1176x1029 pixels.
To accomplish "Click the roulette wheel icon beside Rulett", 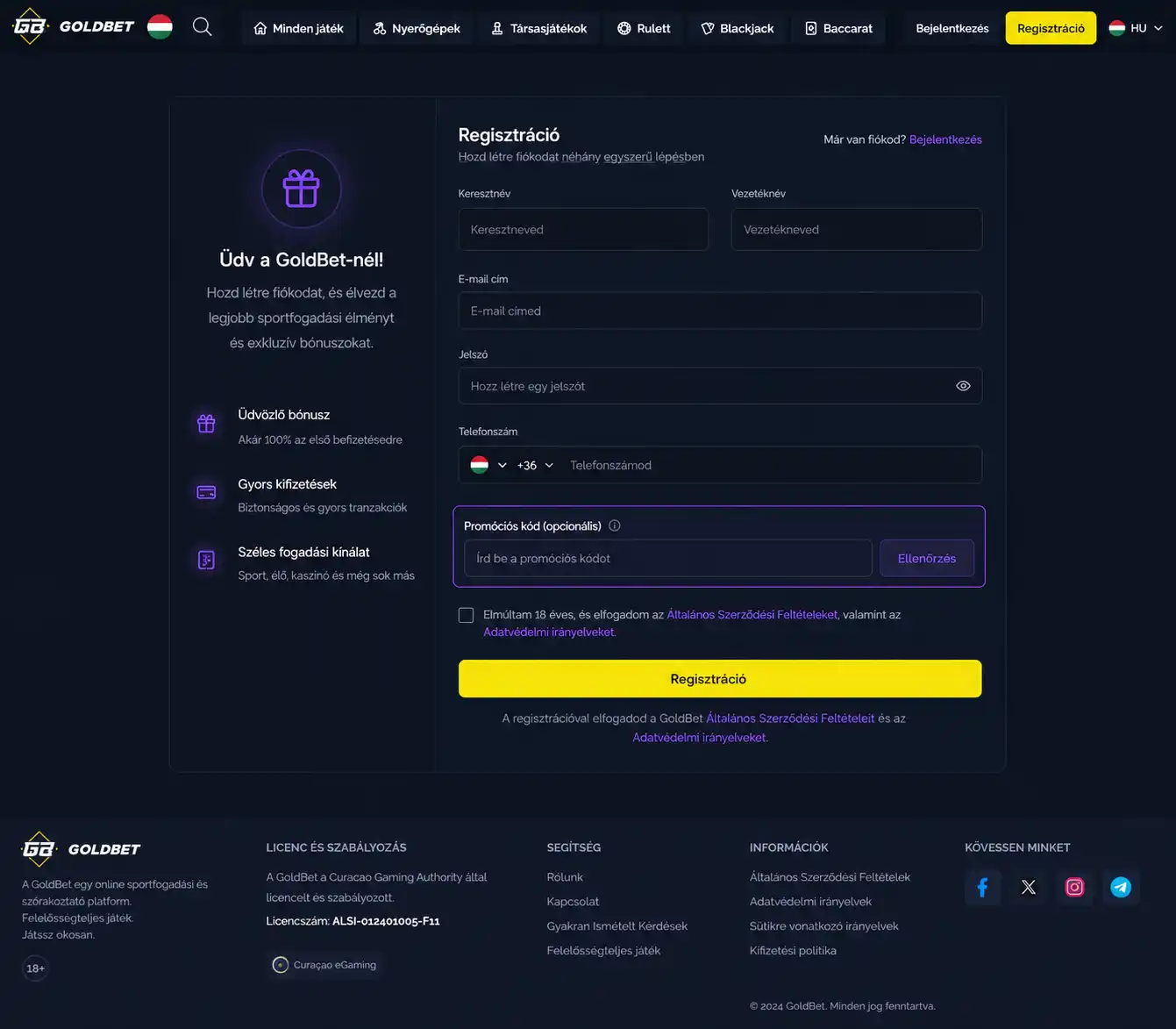I will (x=624, y=28).
